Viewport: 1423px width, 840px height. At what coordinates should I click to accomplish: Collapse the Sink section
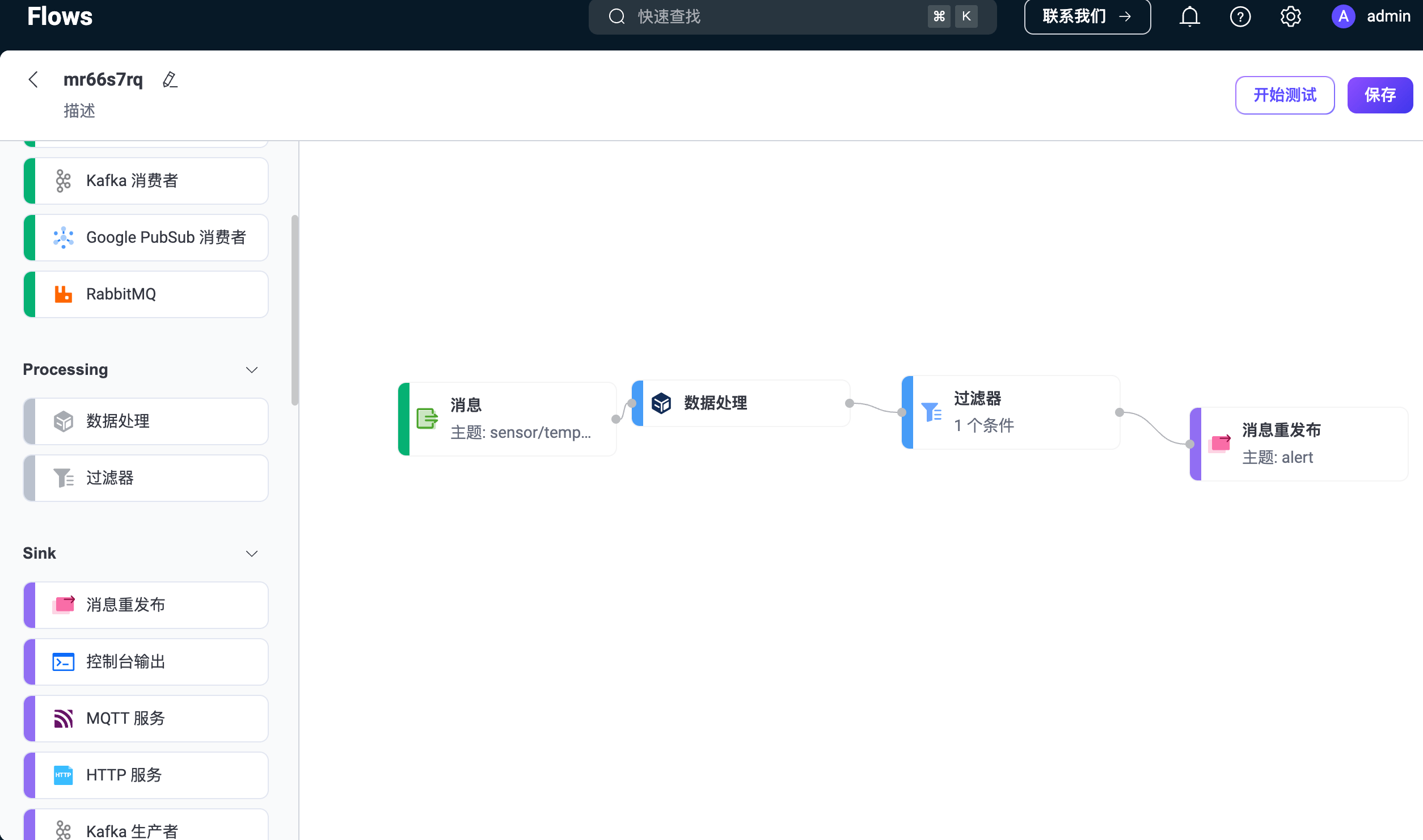[252, 553]
